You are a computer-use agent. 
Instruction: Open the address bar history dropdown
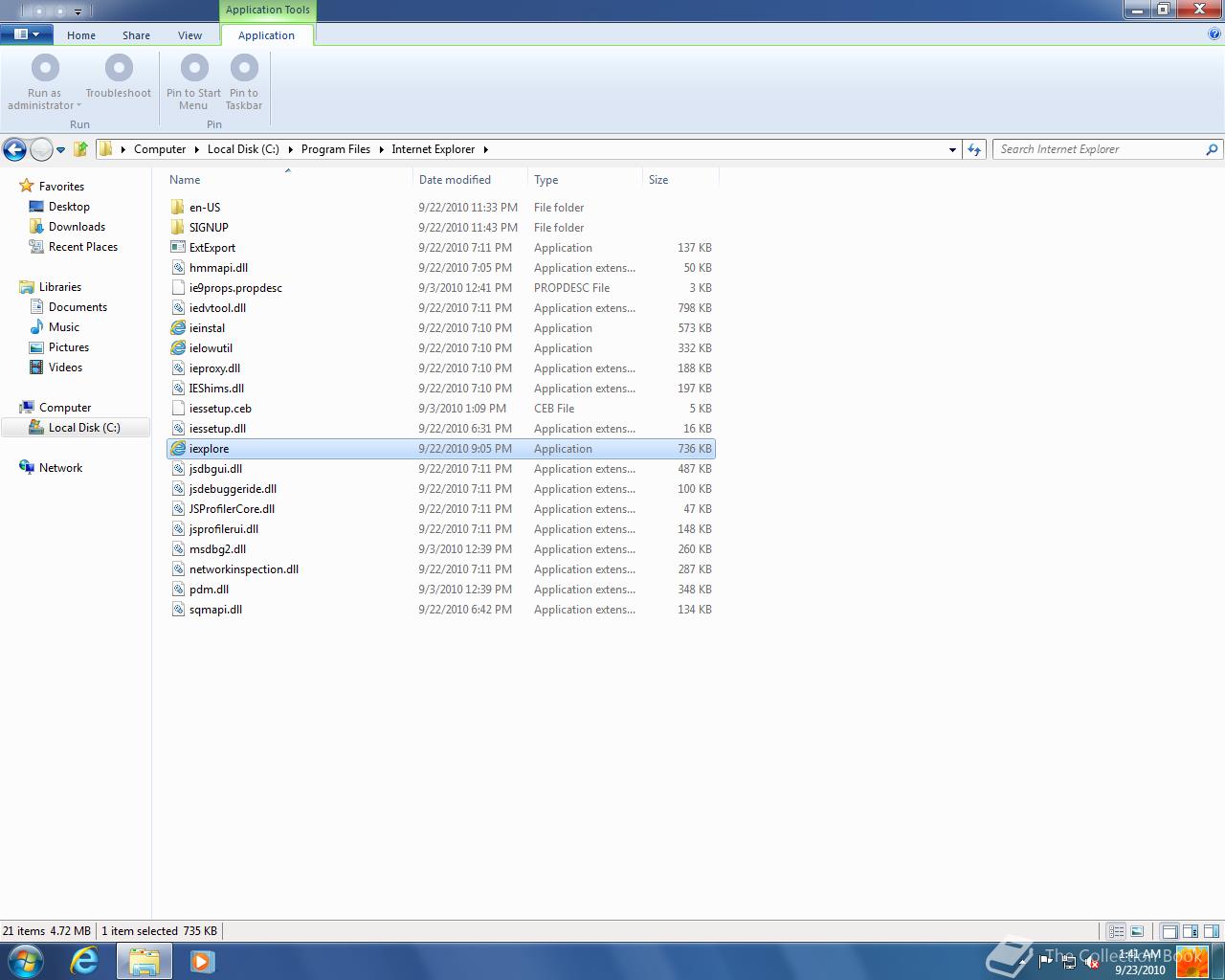[952, 149]
